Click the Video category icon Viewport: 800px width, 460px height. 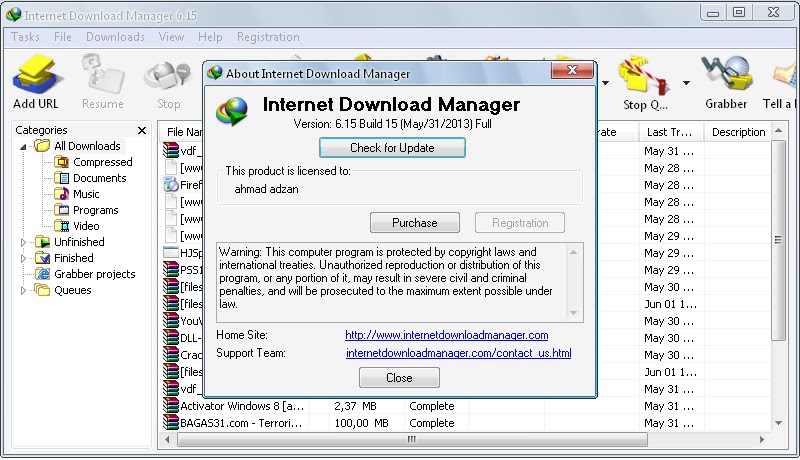[62, 226]
